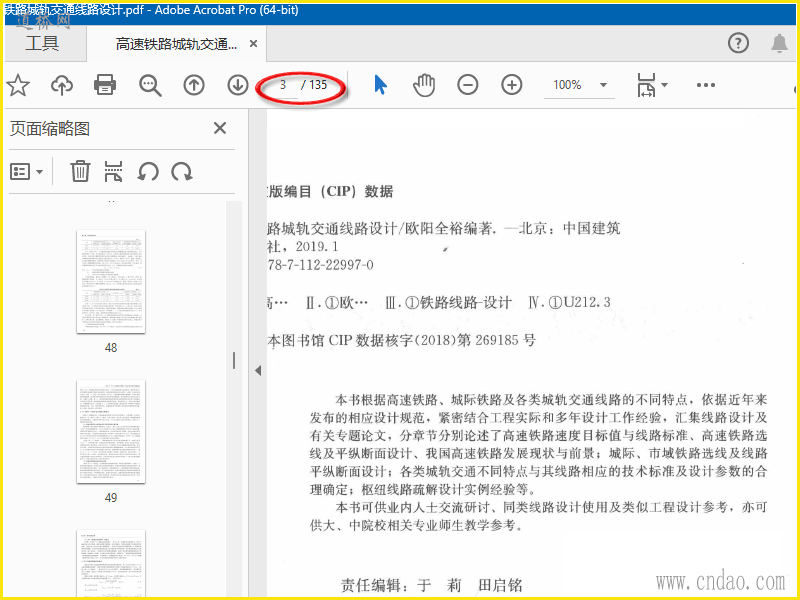Click the 页面缩略图 panel title
The height and width of the screenshot is (600, 800).
coord(50,129)
